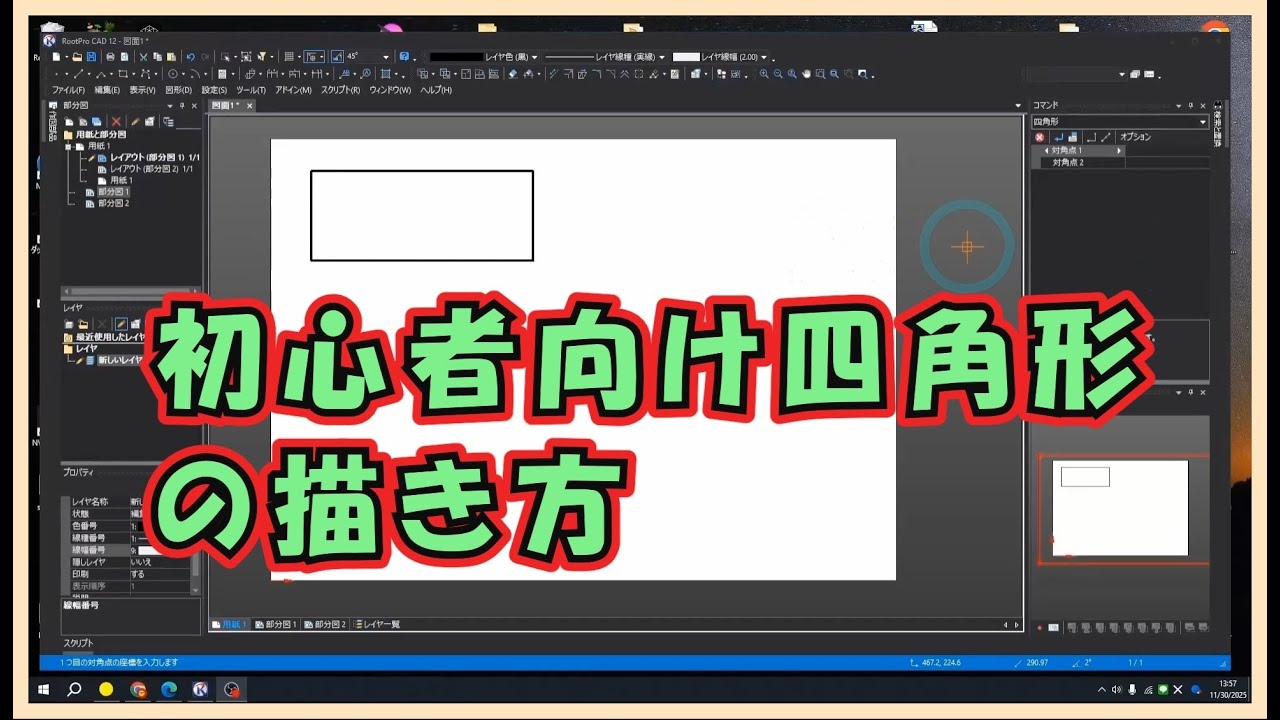Click the New file icon in toolbar
The width and height of the screenshot is (1280, 720).
56,57
